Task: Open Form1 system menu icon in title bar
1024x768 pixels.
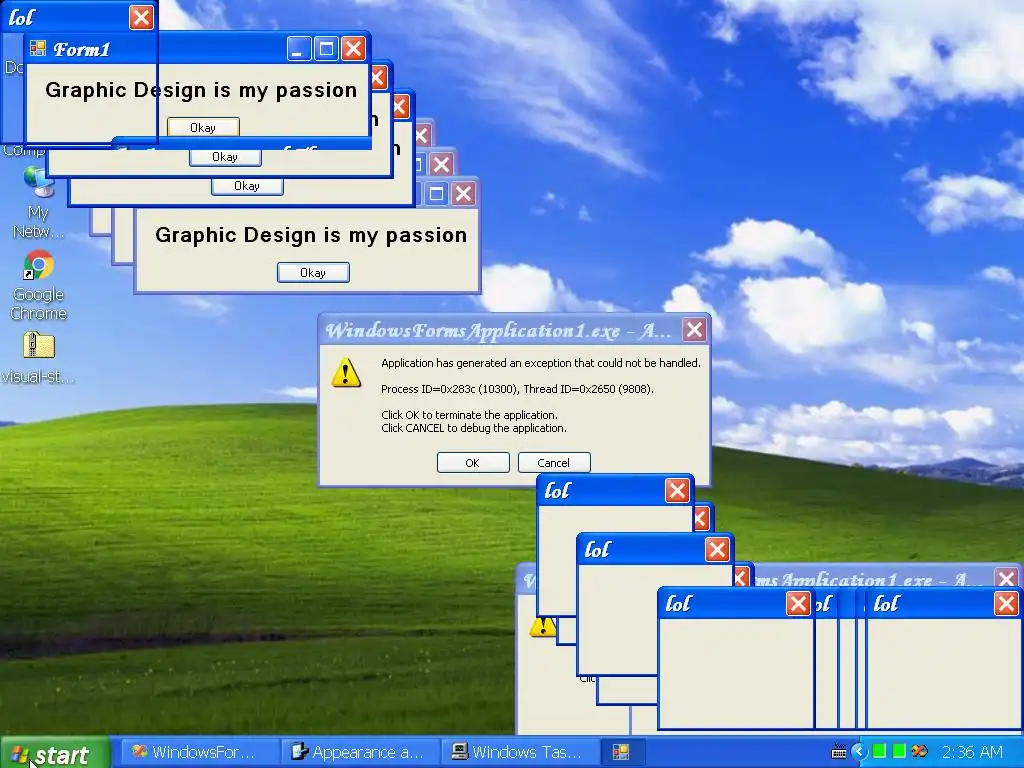Action: [38, 48]
